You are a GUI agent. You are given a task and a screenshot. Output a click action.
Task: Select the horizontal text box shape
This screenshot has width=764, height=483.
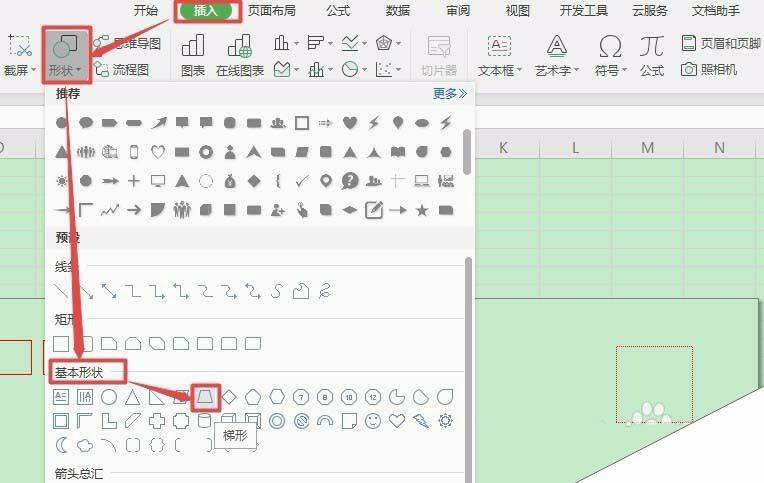point(61,397)
